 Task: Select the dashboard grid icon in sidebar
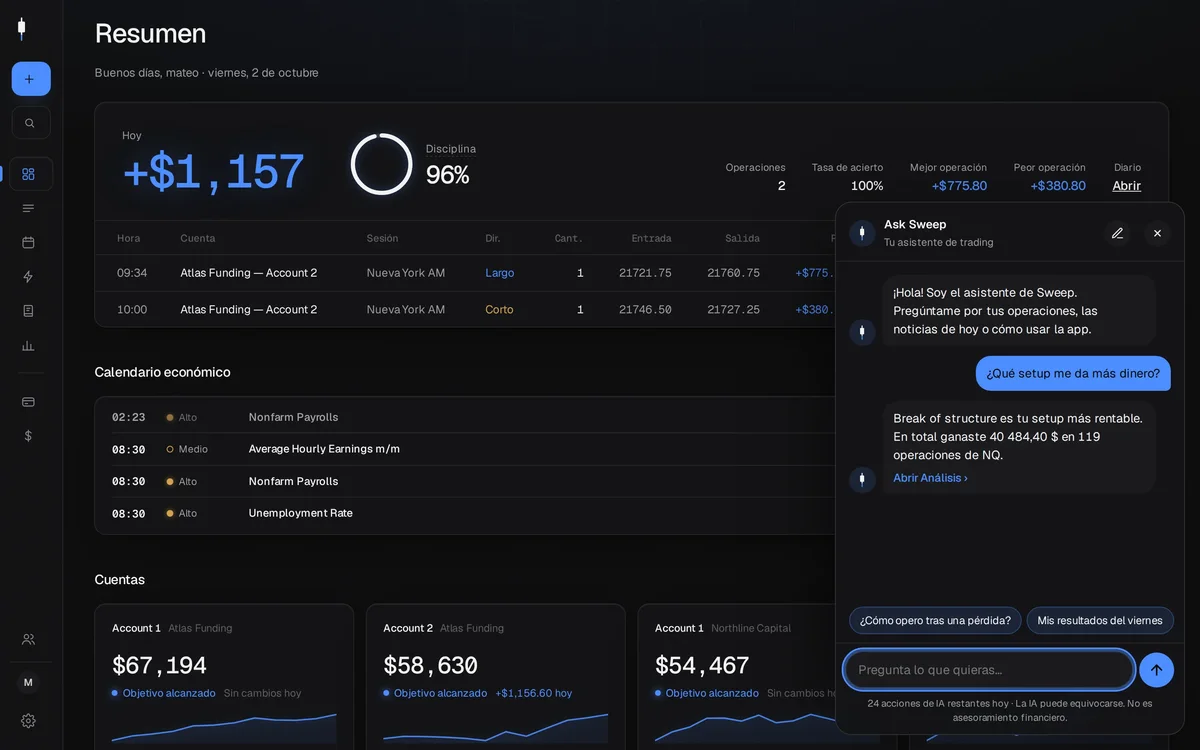(28, 174)
